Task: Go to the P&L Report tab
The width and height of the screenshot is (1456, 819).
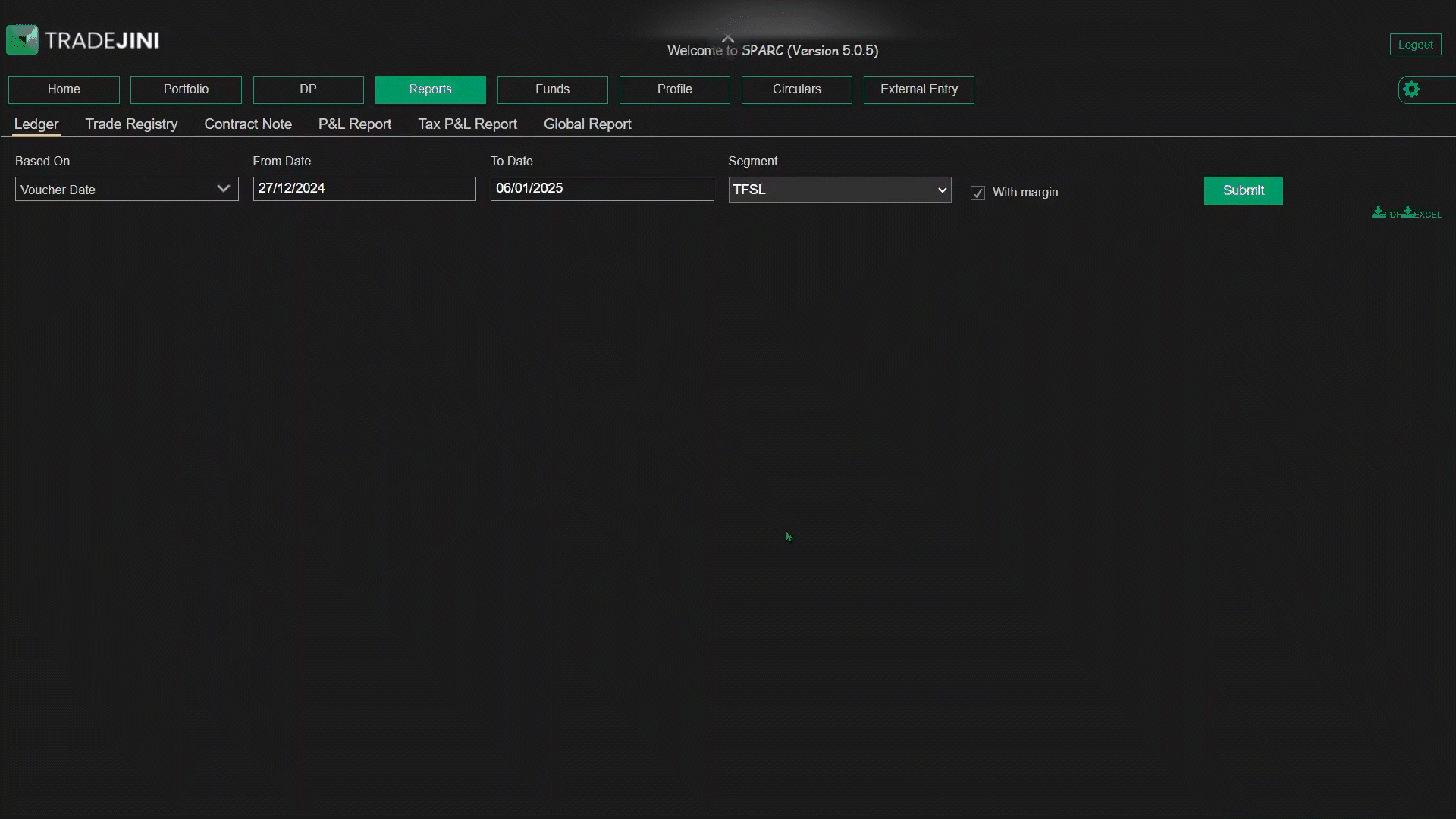Action: coord(354,124)
